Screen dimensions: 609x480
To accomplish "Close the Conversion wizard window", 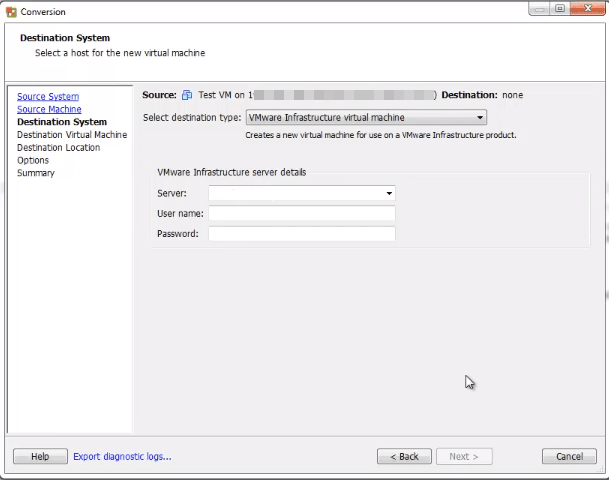I will tap(584, 9).
